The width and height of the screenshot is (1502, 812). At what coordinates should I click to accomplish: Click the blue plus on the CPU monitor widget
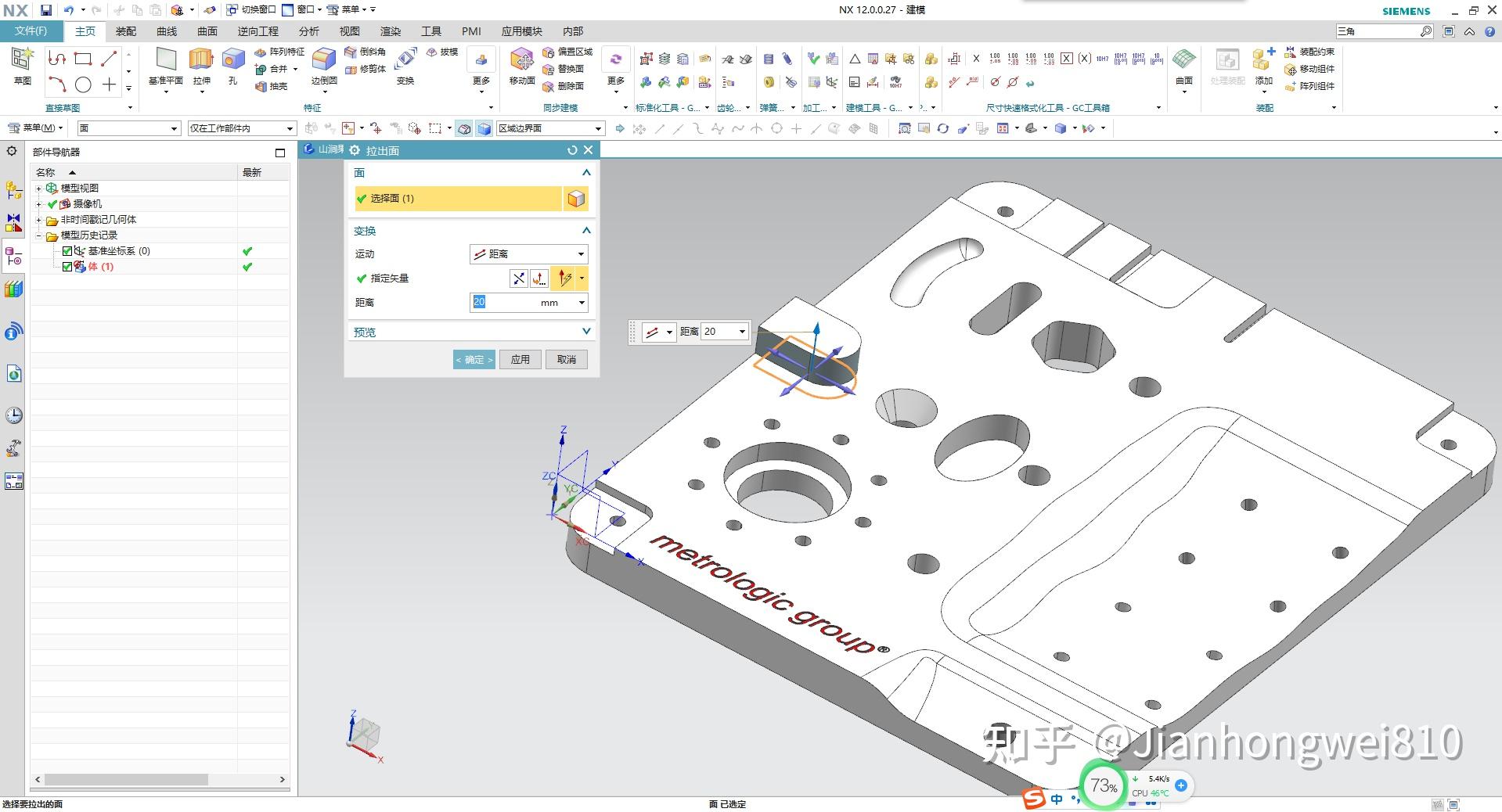pyautogui.click(x=1181, y=785)
